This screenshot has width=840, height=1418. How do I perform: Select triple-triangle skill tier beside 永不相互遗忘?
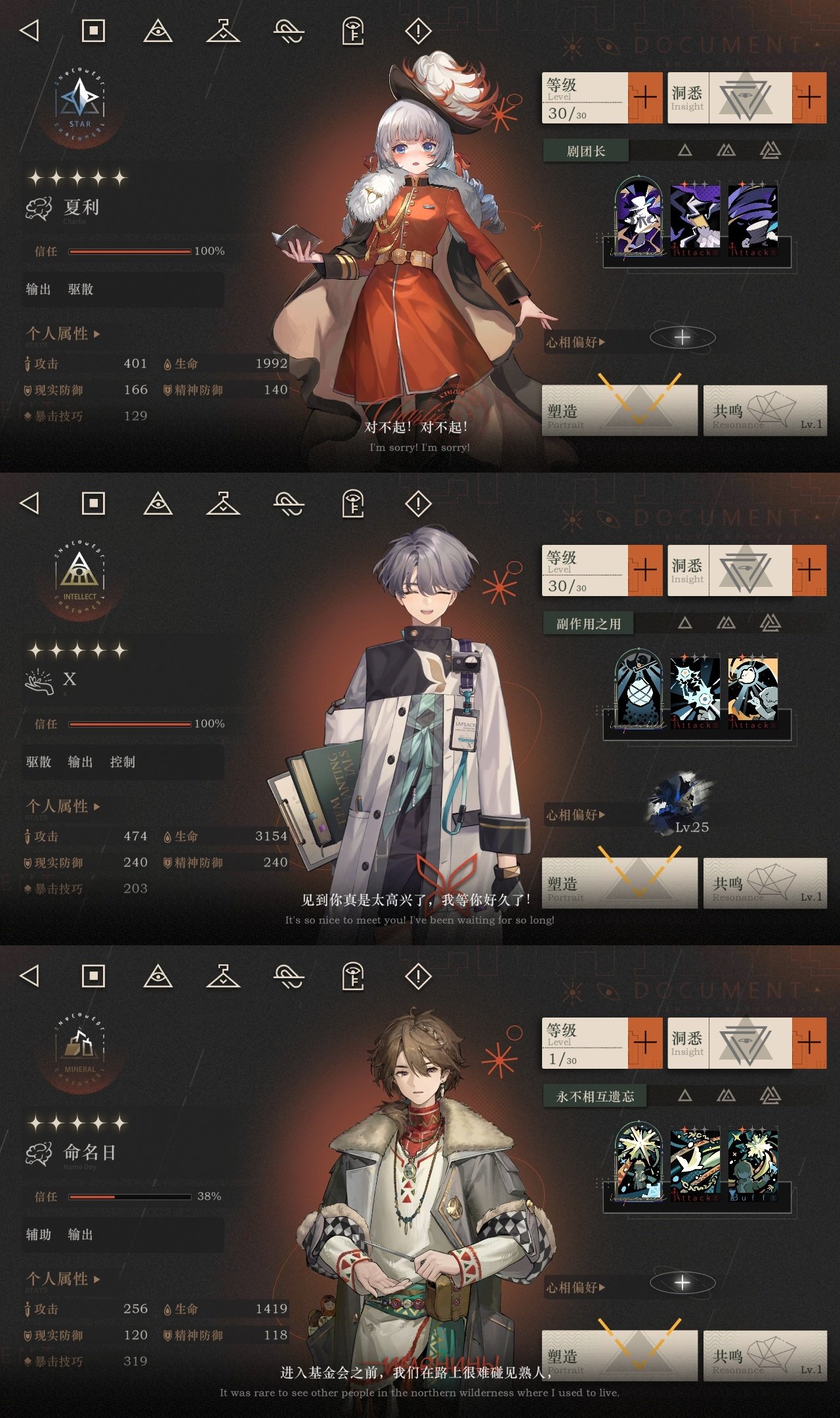tap(770, 1095)
